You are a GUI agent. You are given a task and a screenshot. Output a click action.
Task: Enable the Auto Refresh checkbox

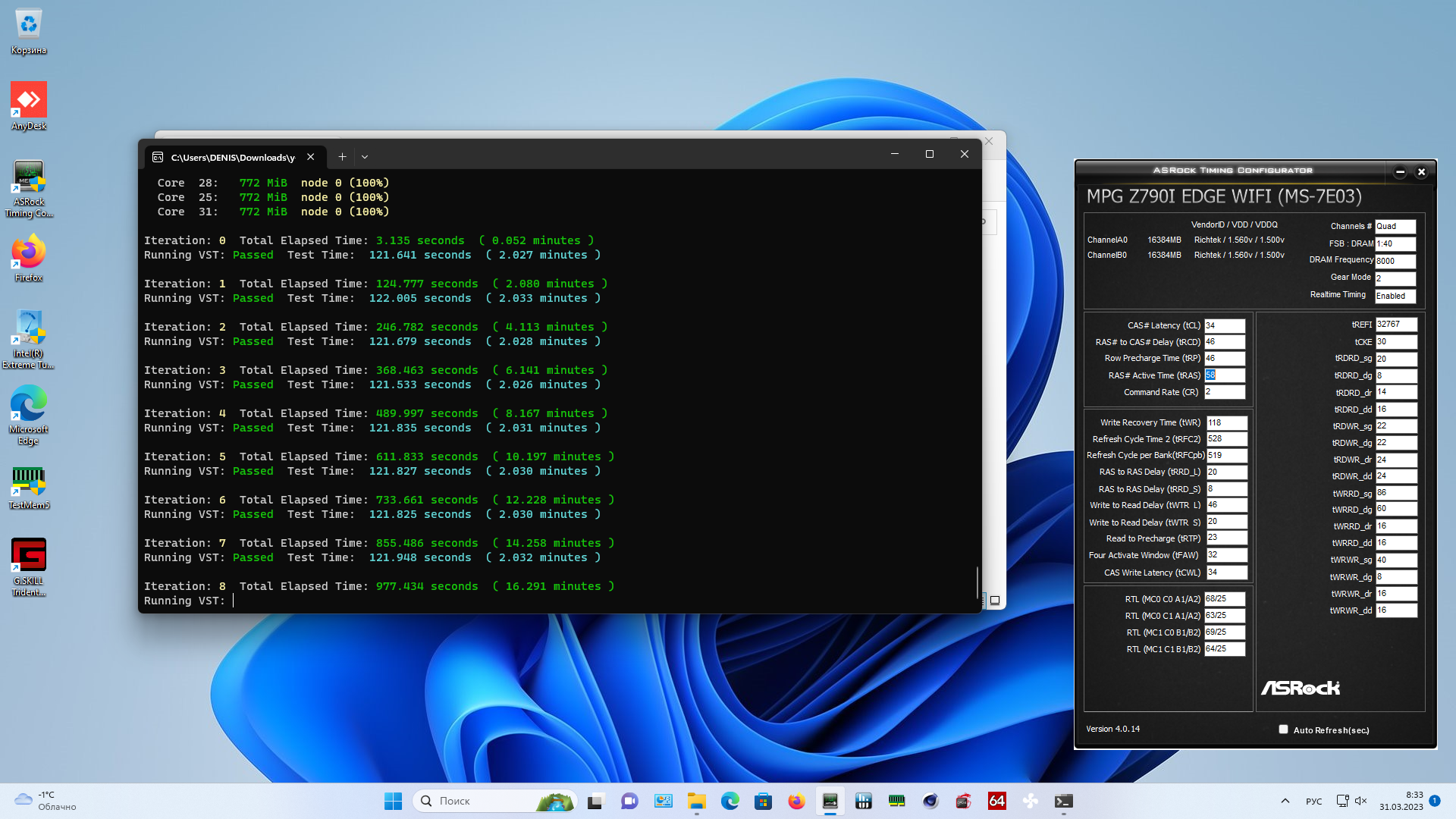click(1283, 730)
